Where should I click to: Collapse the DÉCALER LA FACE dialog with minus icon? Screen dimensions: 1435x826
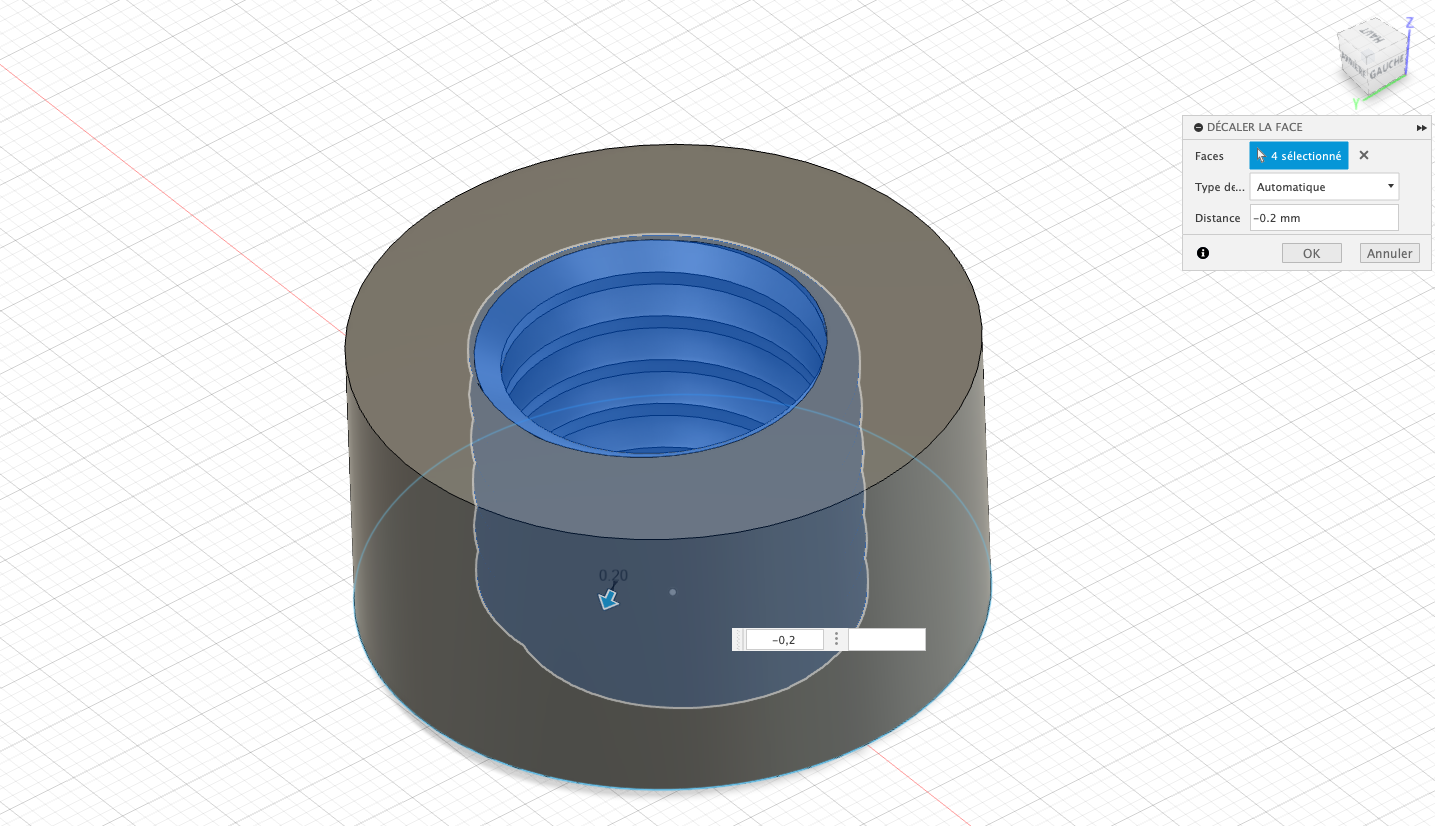point(1199,128)
